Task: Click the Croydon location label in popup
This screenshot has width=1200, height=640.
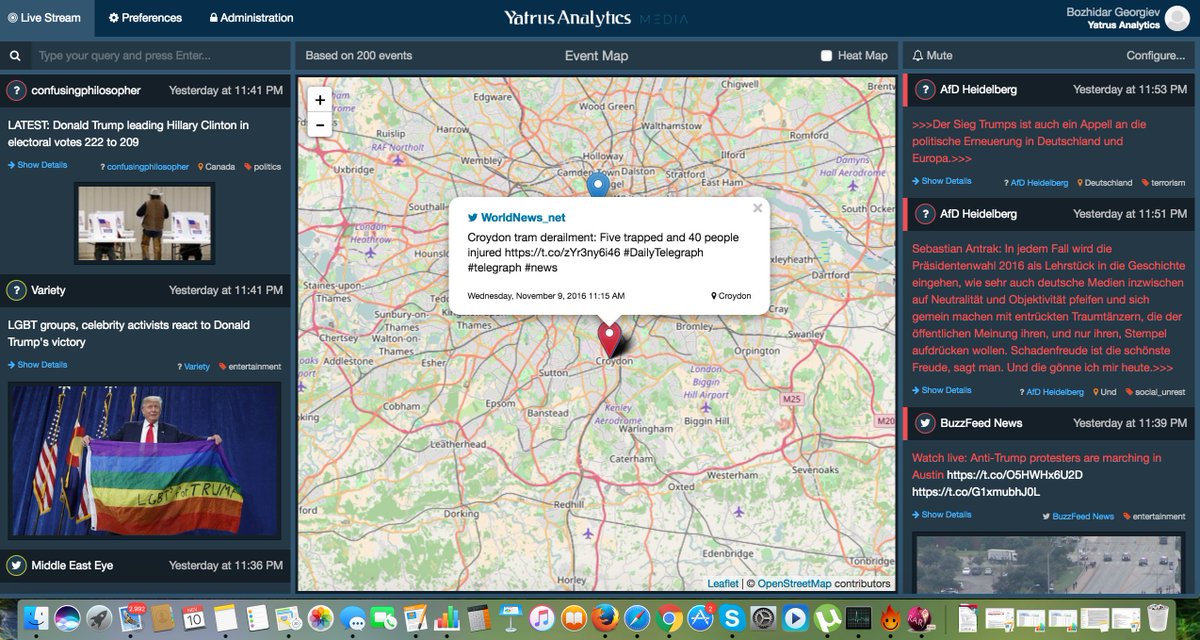Action: pos(731,296)
